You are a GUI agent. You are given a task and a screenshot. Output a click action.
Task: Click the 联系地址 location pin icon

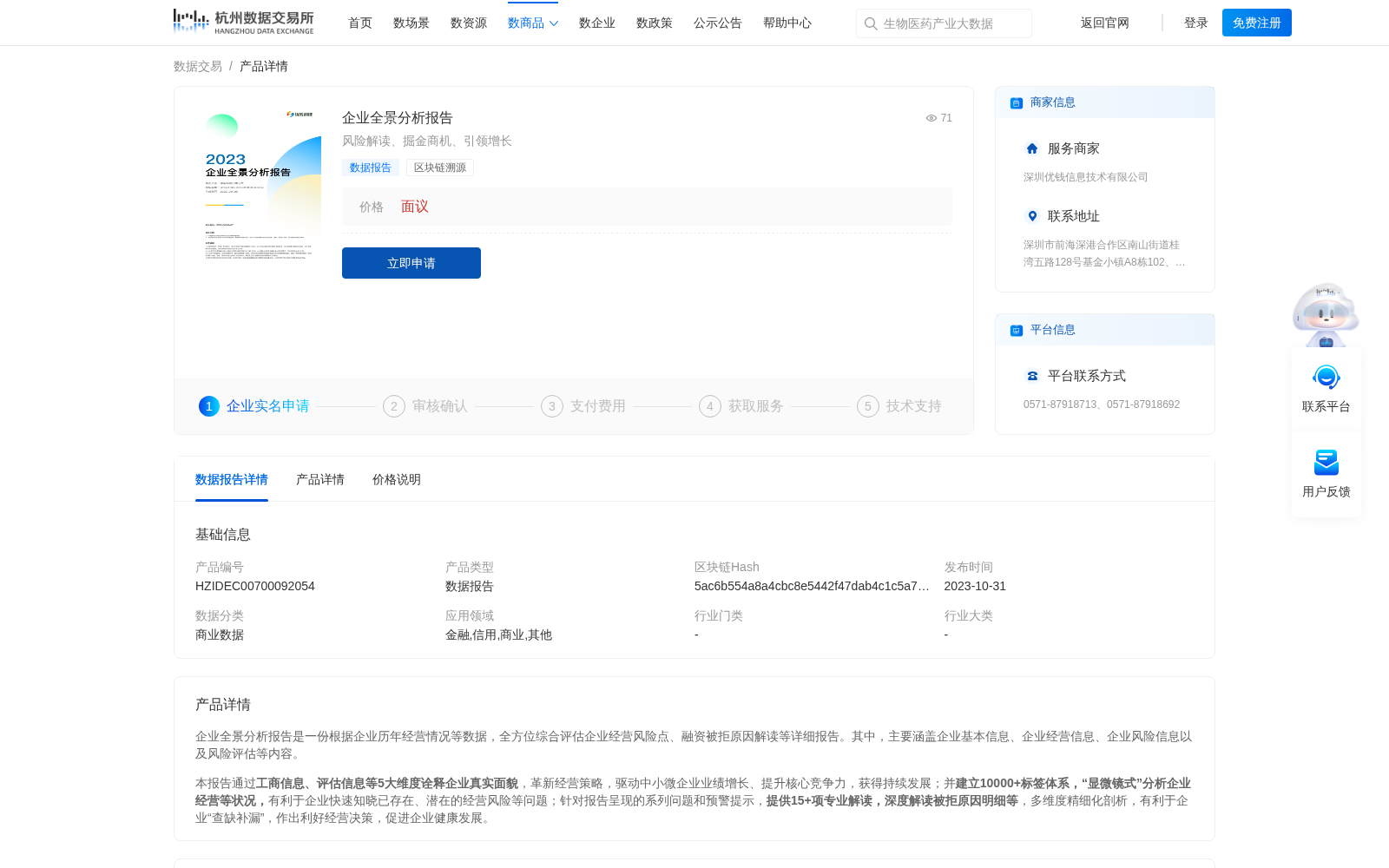coord(1032,216)
